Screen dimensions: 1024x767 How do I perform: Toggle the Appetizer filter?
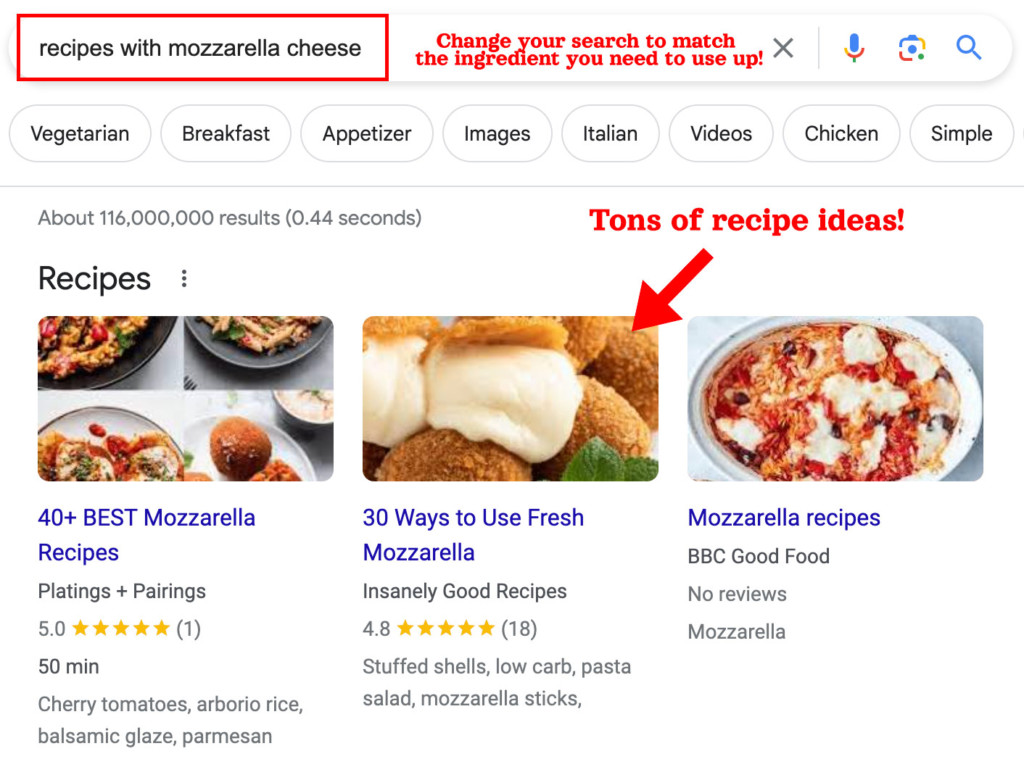(x=366, y=133)
